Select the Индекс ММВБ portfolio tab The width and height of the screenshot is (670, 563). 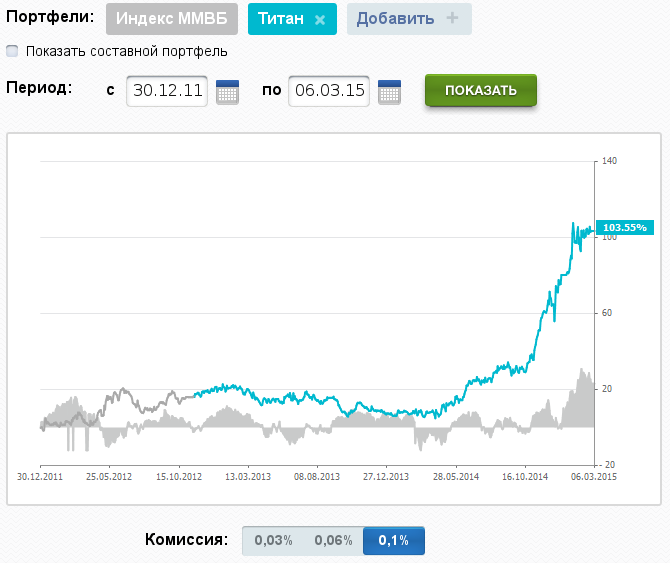171,19
